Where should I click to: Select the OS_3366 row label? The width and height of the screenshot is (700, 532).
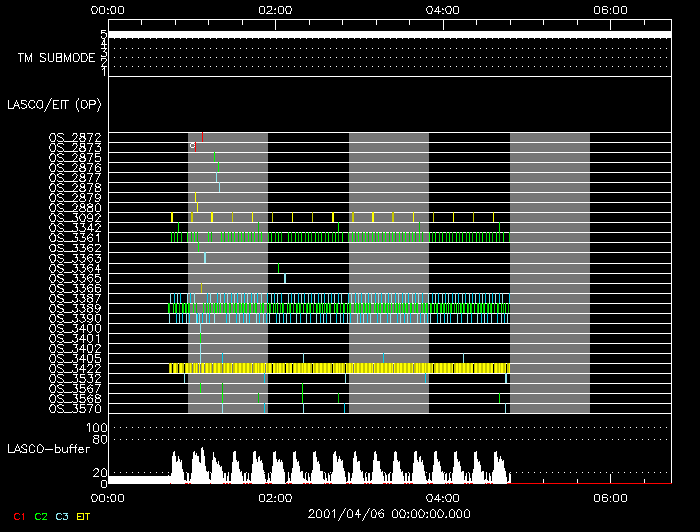coord(75,288)
